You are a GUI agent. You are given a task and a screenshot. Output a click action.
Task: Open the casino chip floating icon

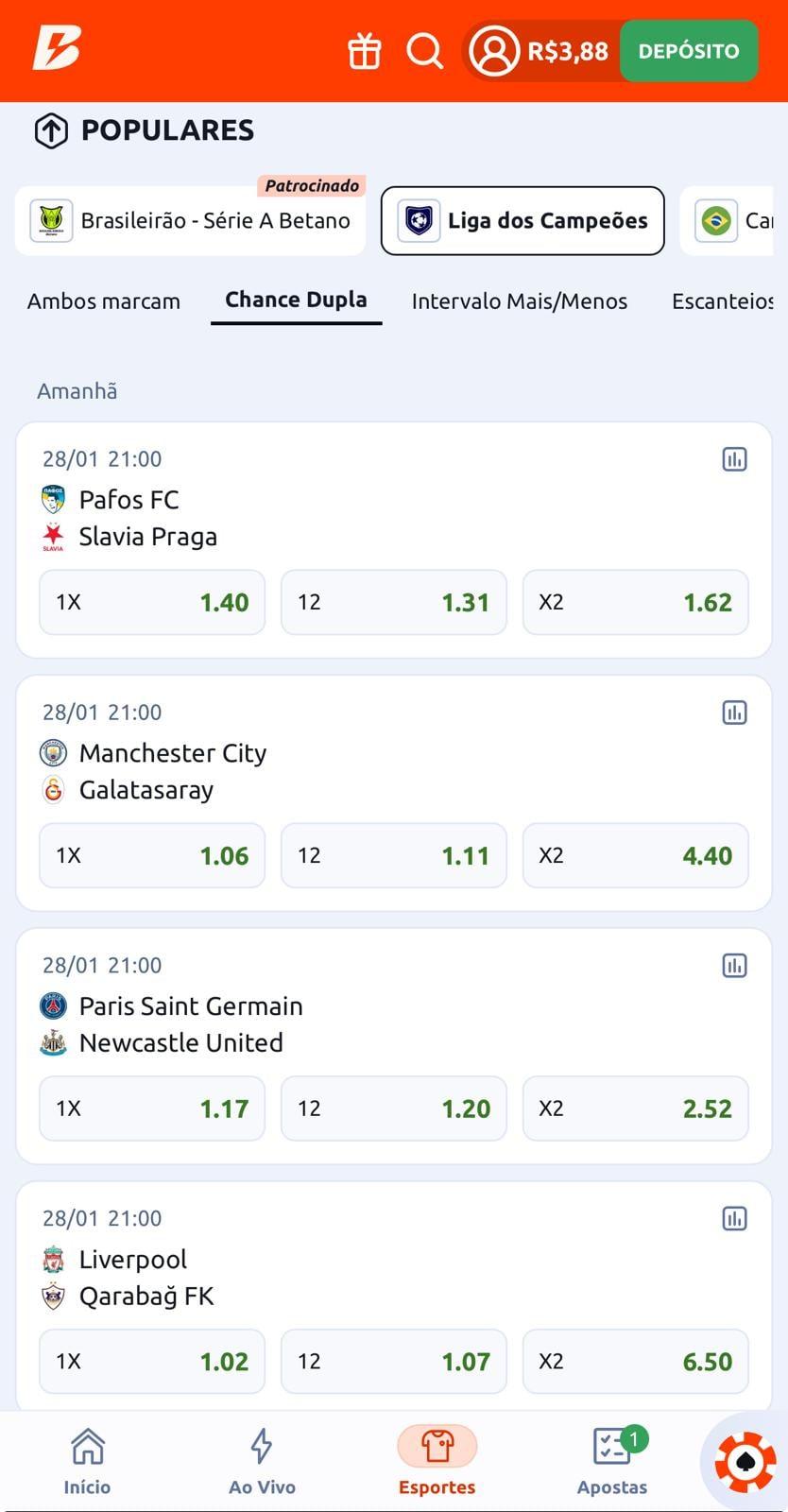745,1462
